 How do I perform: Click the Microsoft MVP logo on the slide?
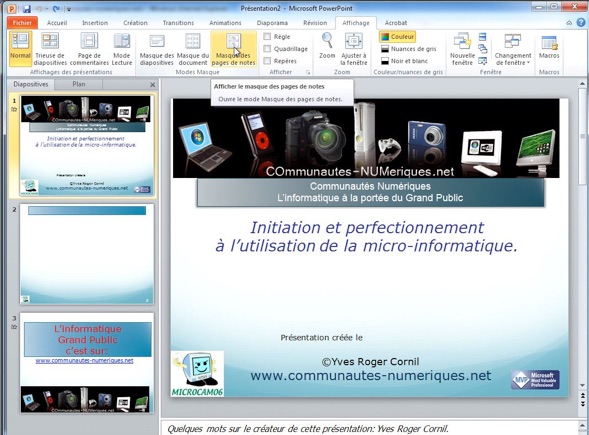(x=535, y=379)
